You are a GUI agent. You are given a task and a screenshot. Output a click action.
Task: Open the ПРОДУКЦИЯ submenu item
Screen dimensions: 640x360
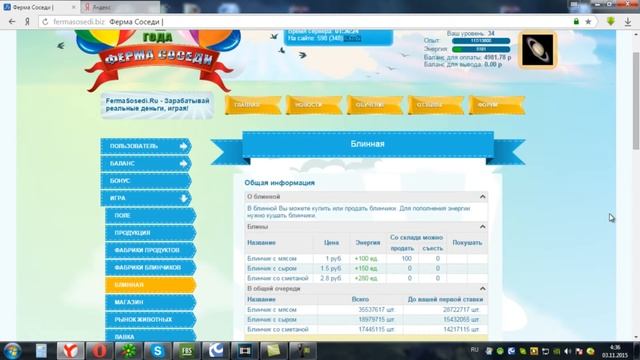[x=151, y=233]
